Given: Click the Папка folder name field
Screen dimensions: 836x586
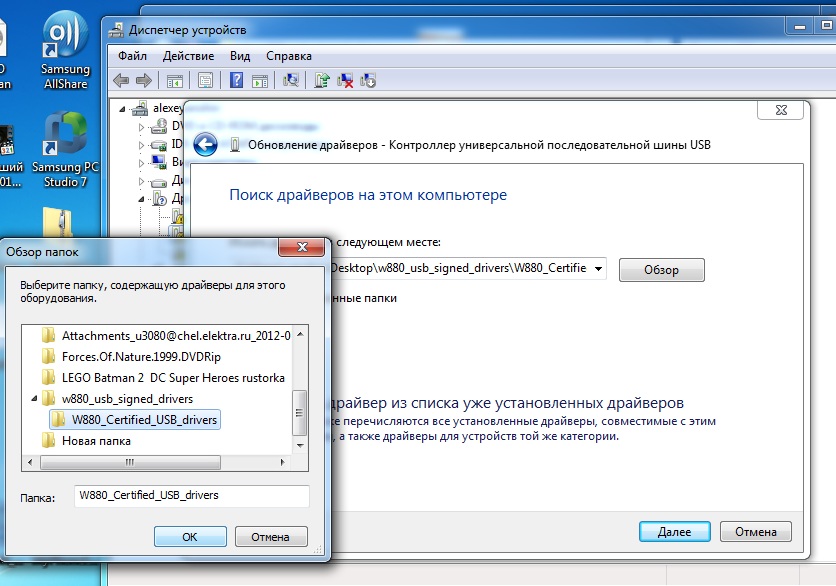Looking at the screenshot, I should pos(191,495).
